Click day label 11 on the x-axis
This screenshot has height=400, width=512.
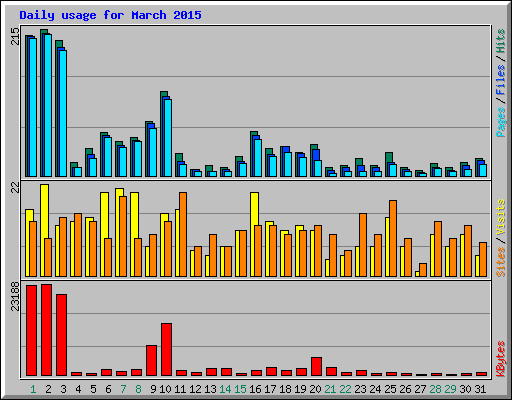point(180,389)
